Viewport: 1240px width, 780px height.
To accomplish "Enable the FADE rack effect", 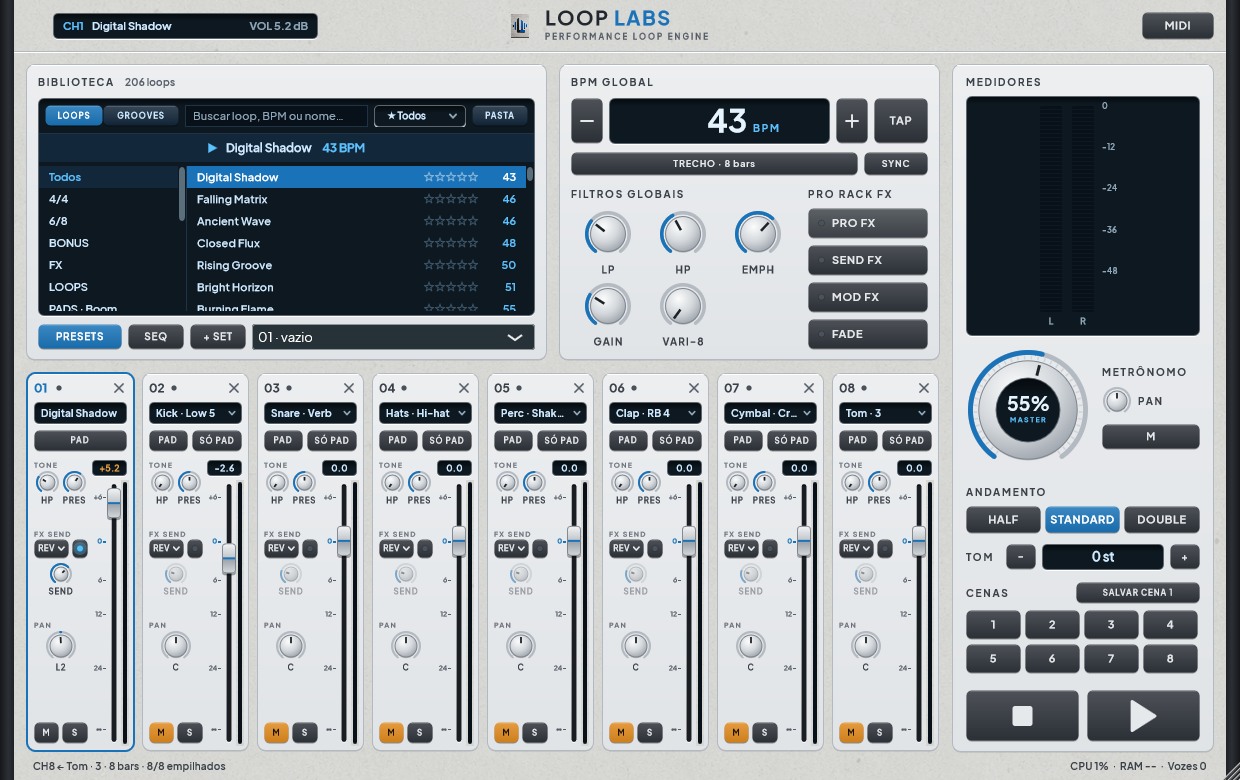I will [x=867, y=334].
